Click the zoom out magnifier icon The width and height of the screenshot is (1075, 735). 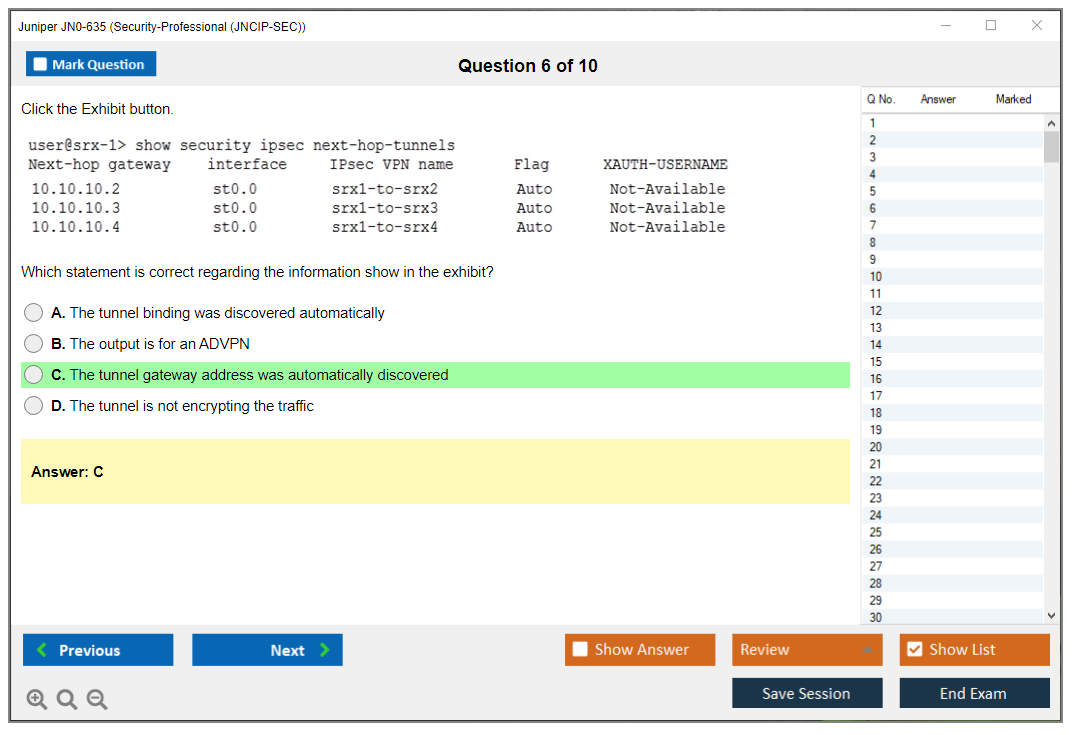pyautogui.click(x=97, y=700)
